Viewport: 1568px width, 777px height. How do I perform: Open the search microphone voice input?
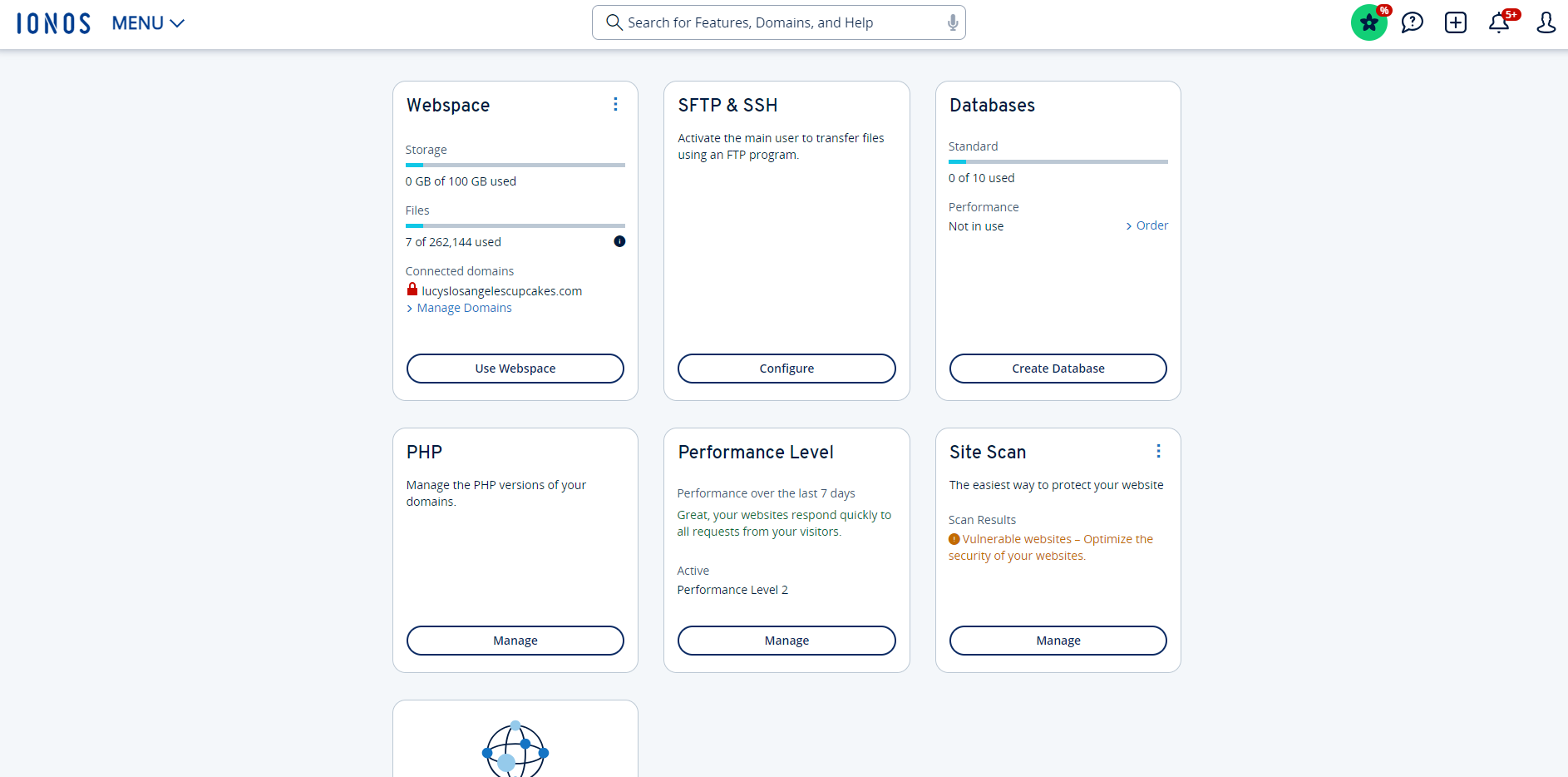952,22
